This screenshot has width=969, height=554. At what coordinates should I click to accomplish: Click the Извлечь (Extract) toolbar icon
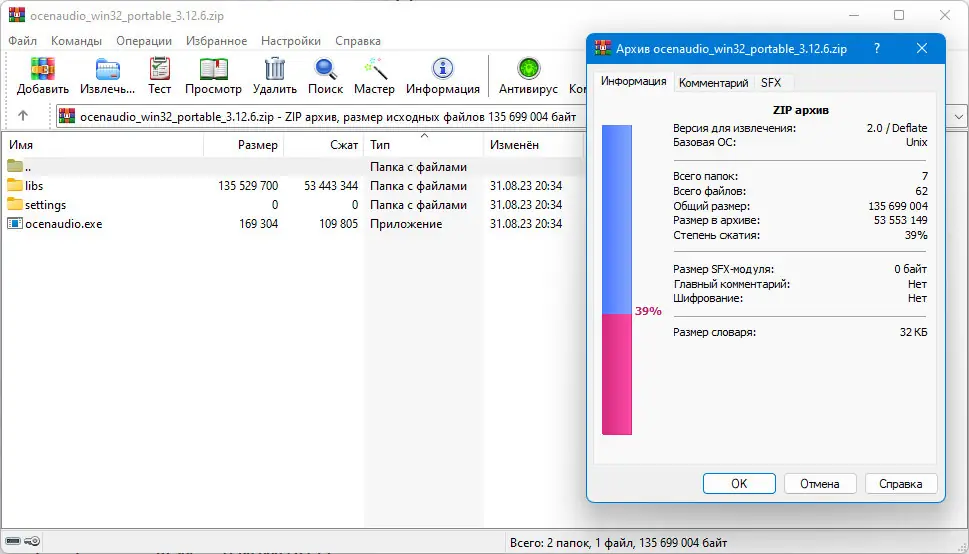(x=108, y=69)
